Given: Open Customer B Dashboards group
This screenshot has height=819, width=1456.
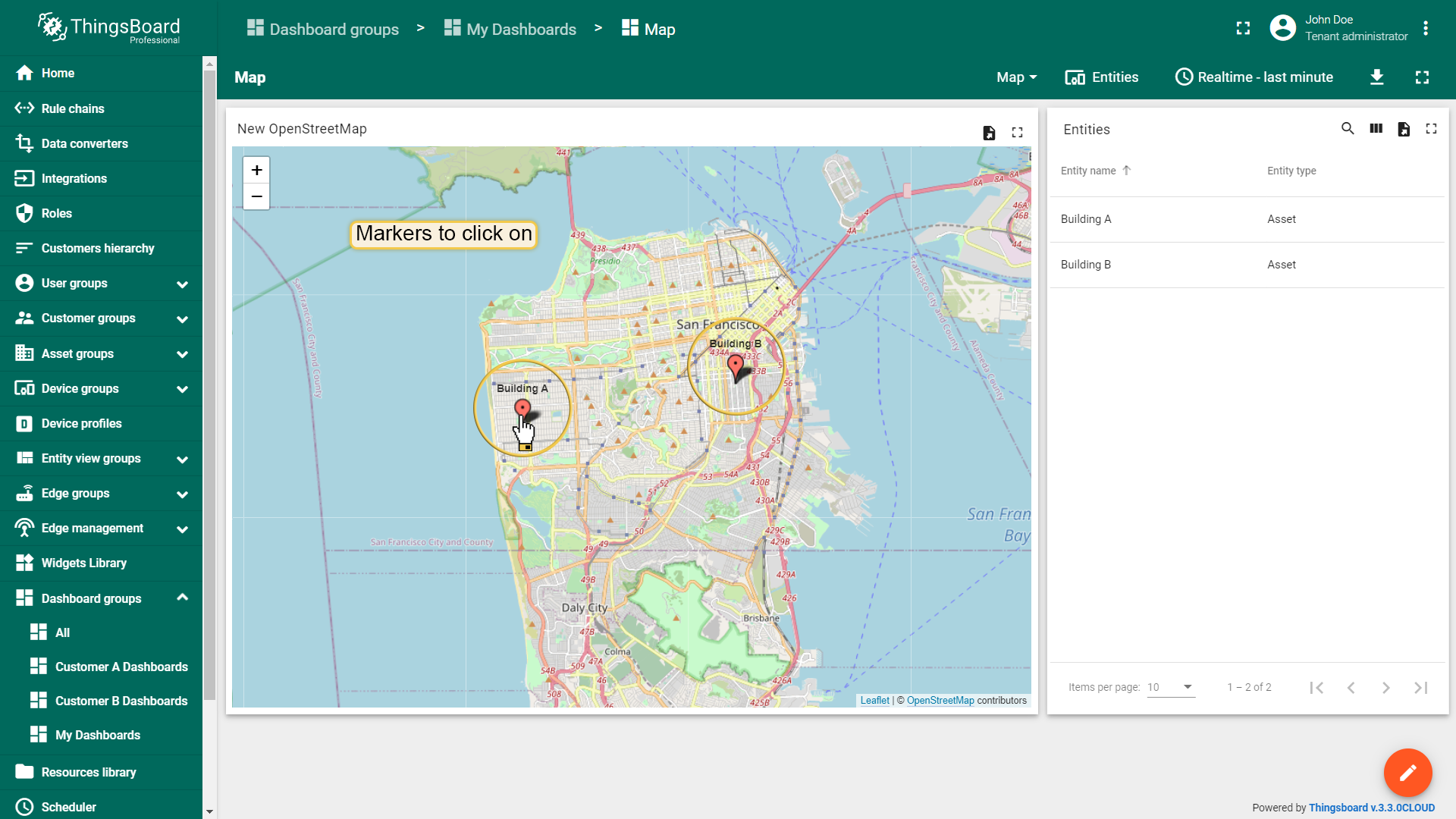Looking at the screenshot, I should [x=101, y=701].
